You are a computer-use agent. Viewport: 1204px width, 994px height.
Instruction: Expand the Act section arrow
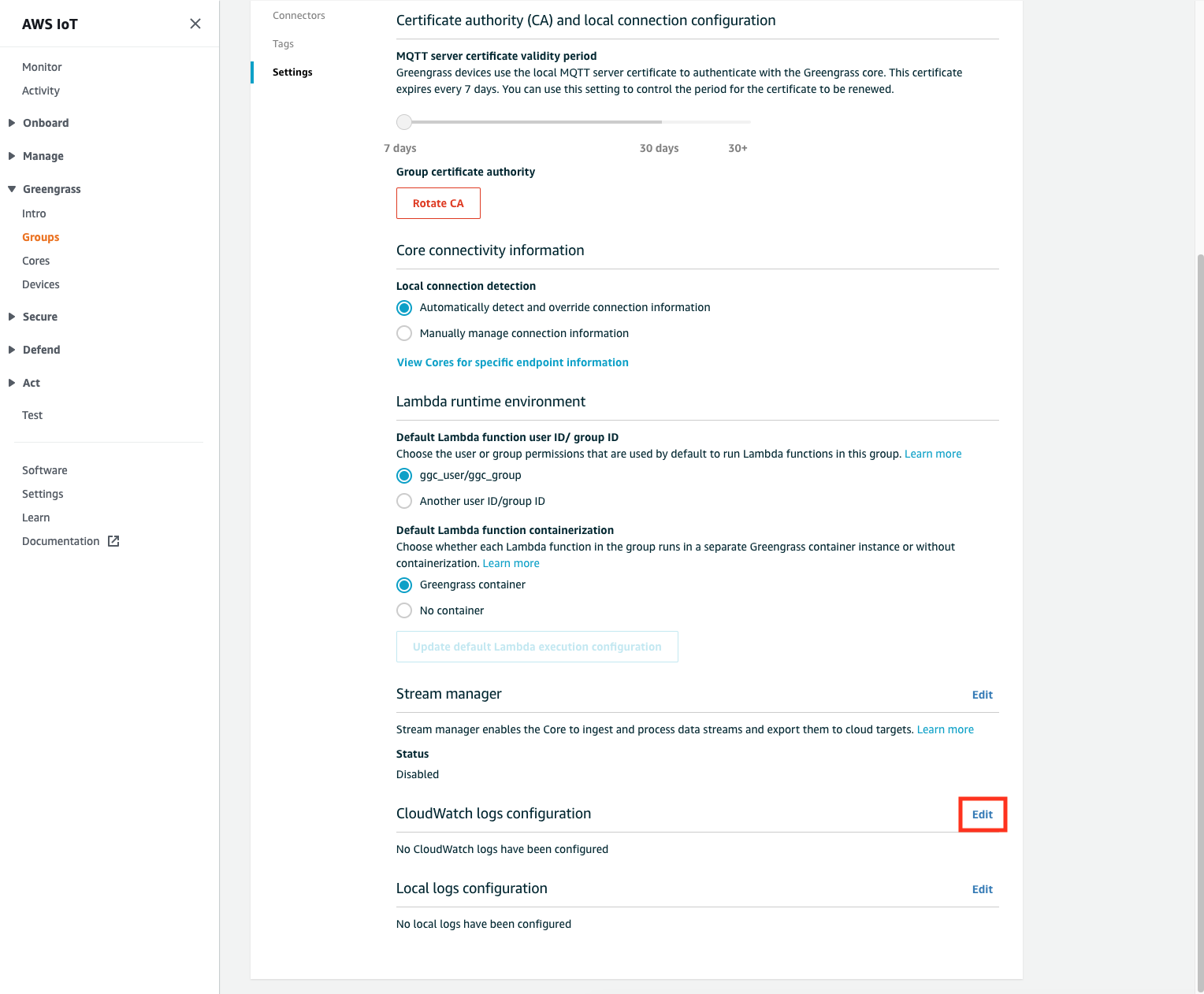click(12, 383)
